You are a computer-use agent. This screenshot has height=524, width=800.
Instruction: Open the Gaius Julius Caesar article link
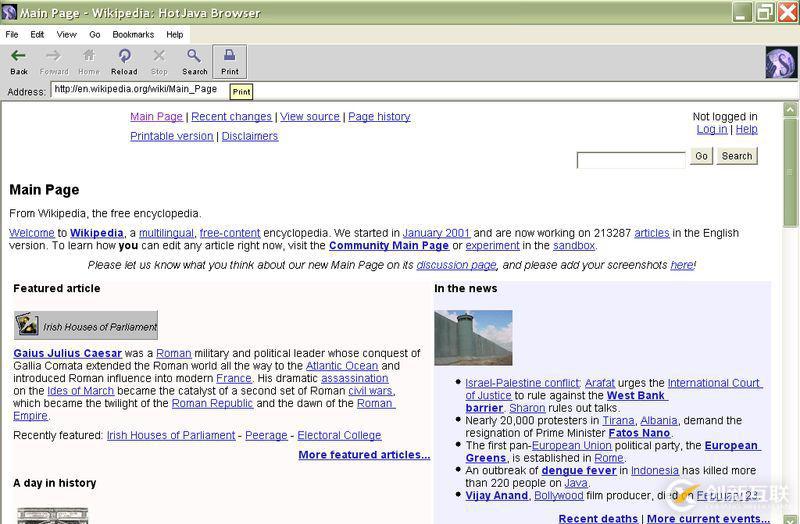point(67,353)
